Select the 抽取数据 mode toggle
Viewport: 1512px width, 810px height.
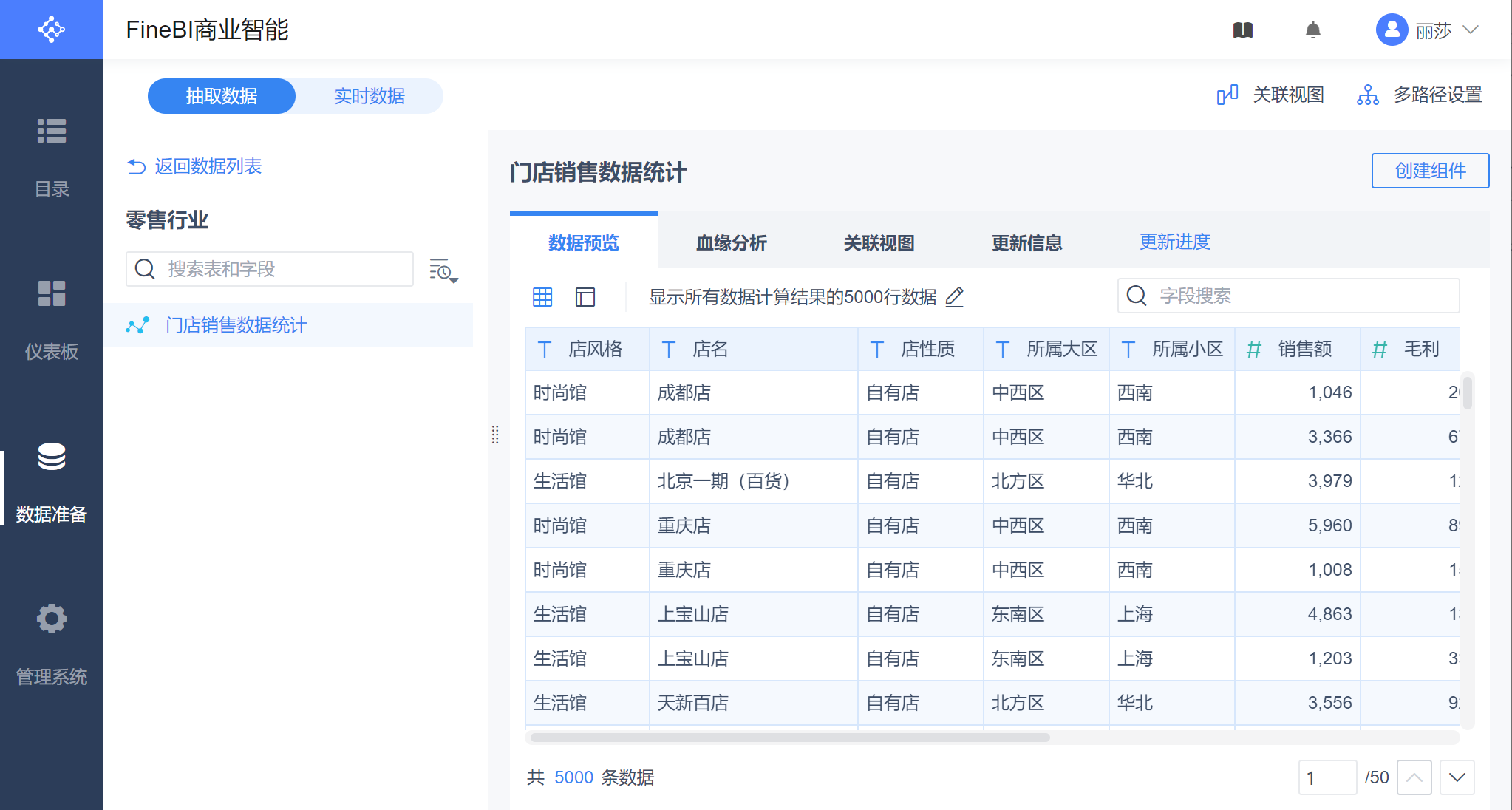(222, 96)
